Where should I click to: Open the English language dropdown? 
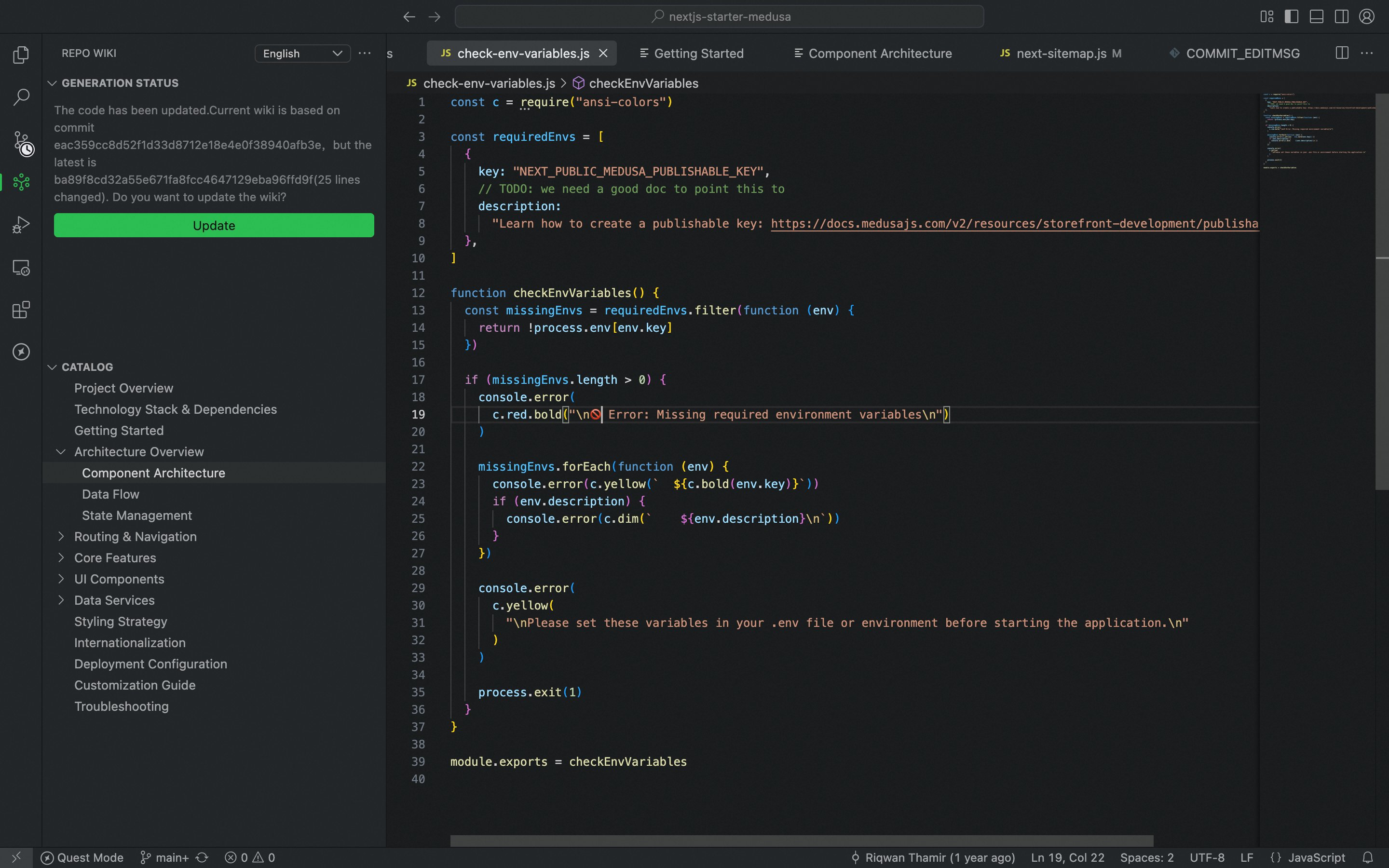(x=302, y=54)
